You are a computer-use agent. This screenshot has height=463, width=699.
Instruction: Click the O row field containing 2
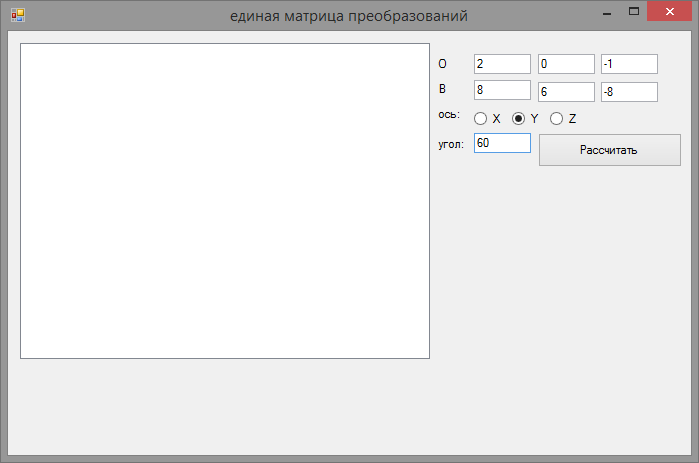pos(502,64)
